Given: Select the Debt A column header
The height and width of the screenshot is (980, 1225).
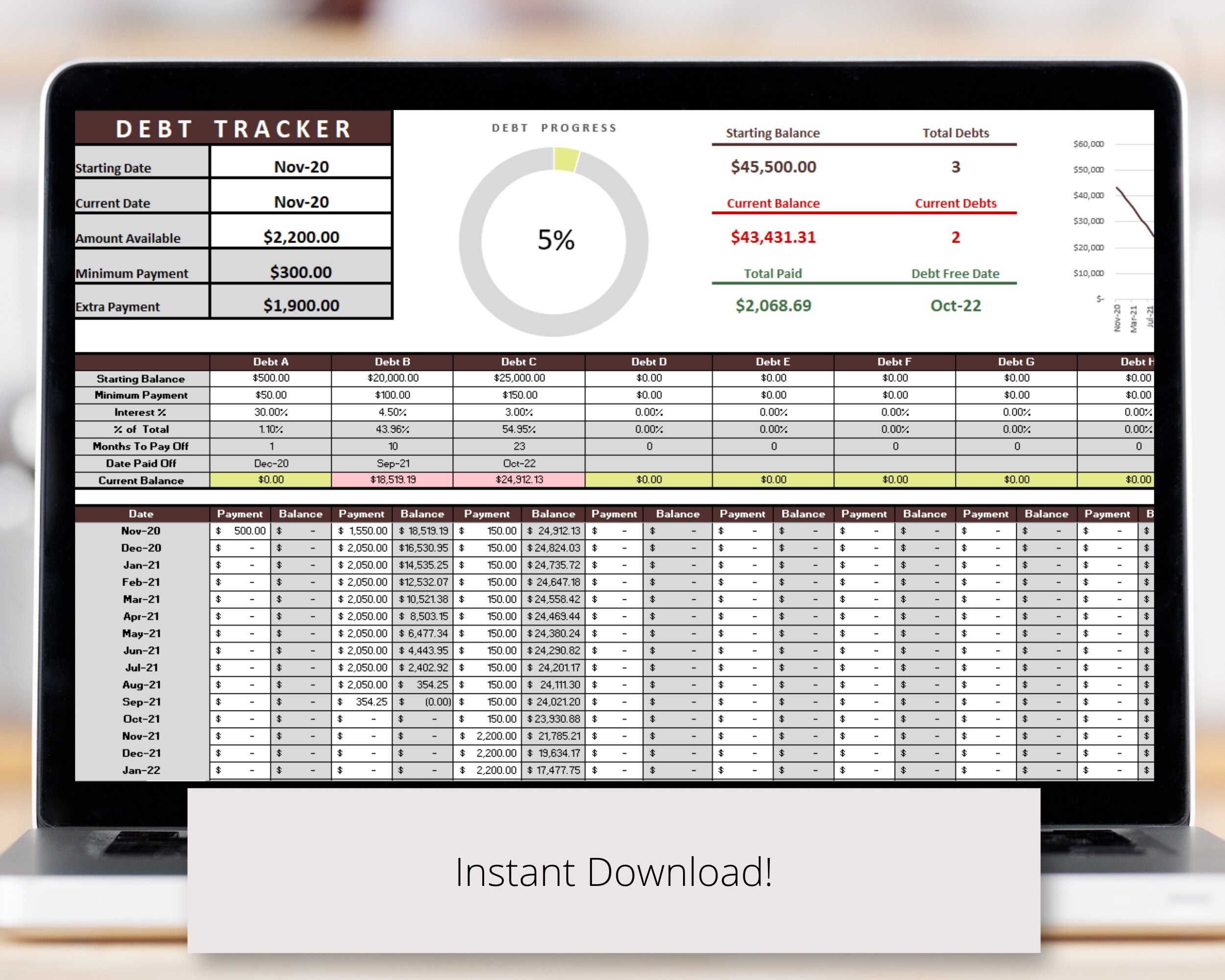Looking at the screenshot, I should click(x=271, y=361).
